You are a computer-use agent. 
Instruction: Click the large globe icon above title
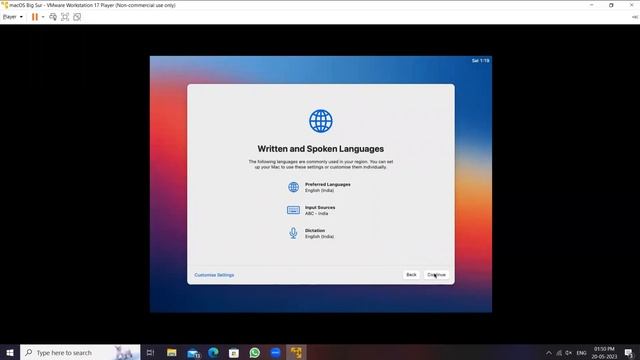(320, 121)
